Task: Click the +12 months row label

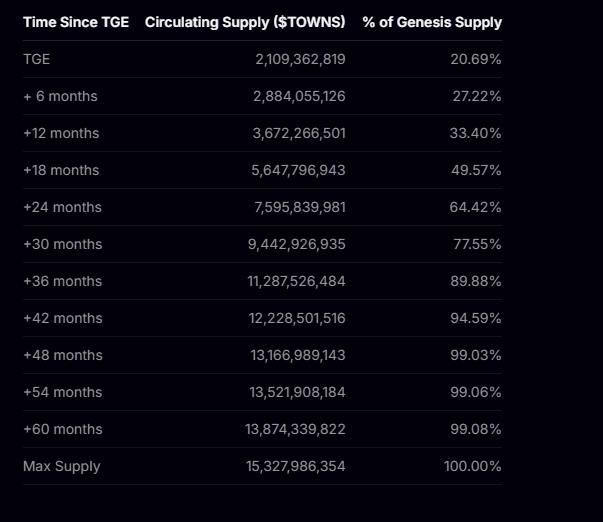Action: pos(61,133)
